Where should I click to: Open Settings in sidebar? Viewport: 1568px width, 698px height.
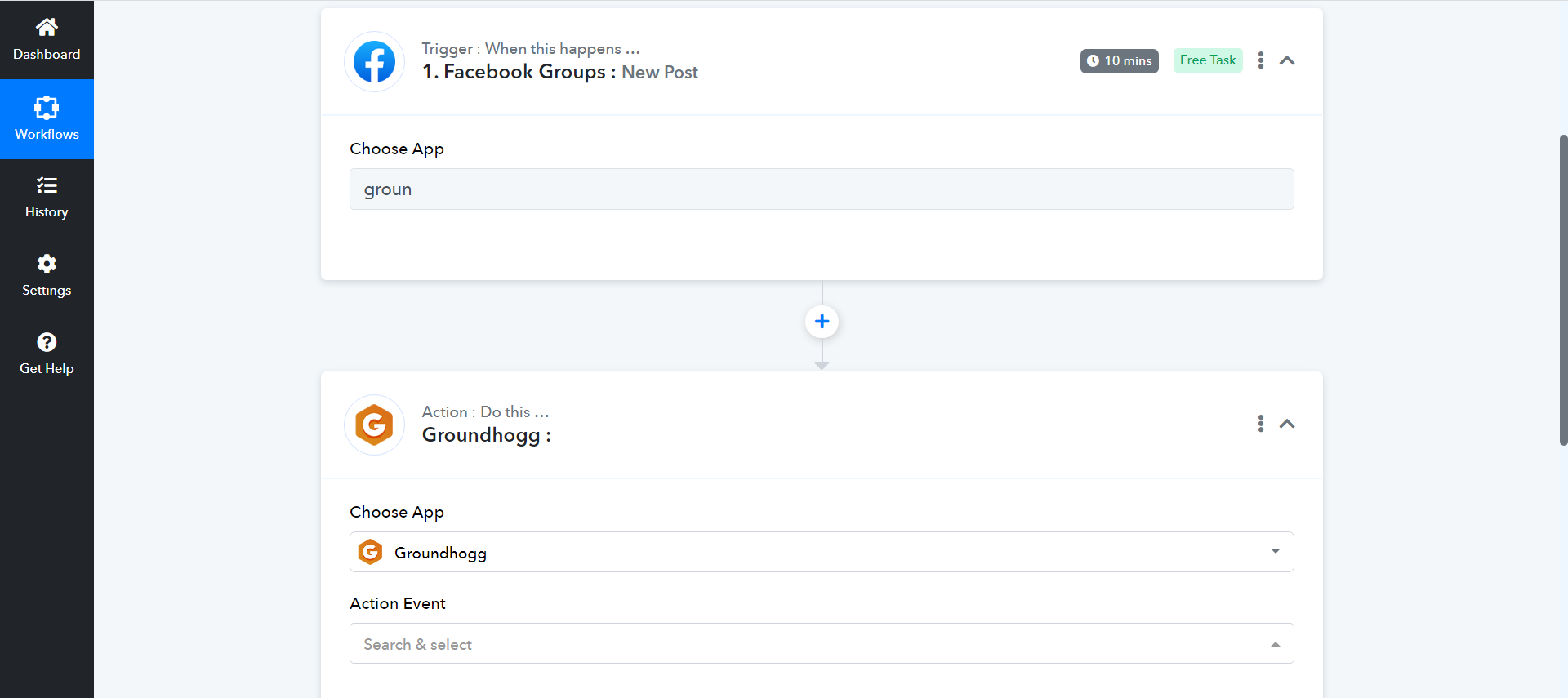tap(47, 276)
